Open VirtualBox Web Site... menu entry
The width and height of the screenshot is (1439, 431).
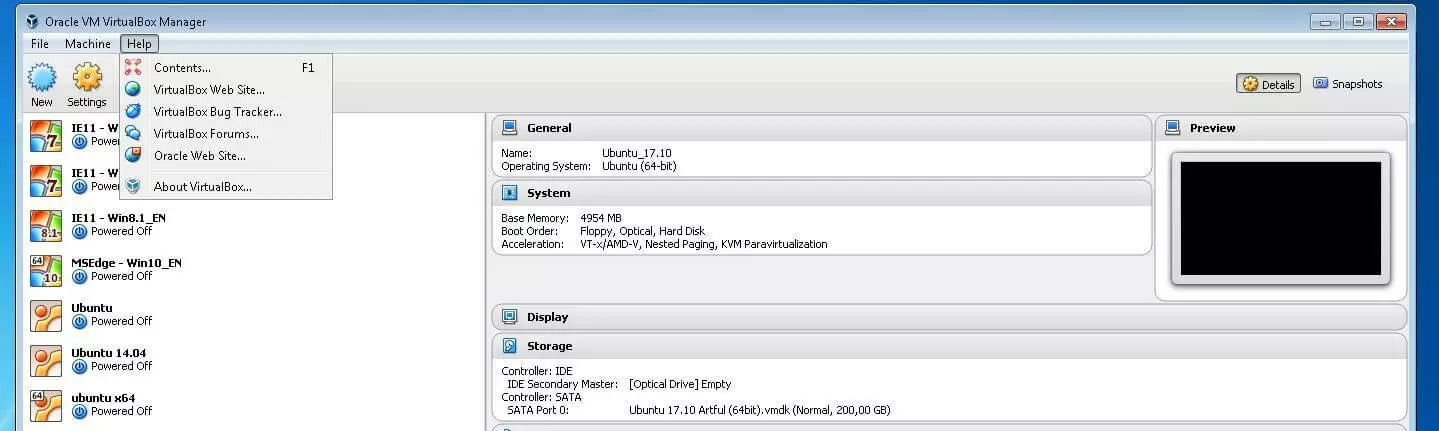coord(209,90)
